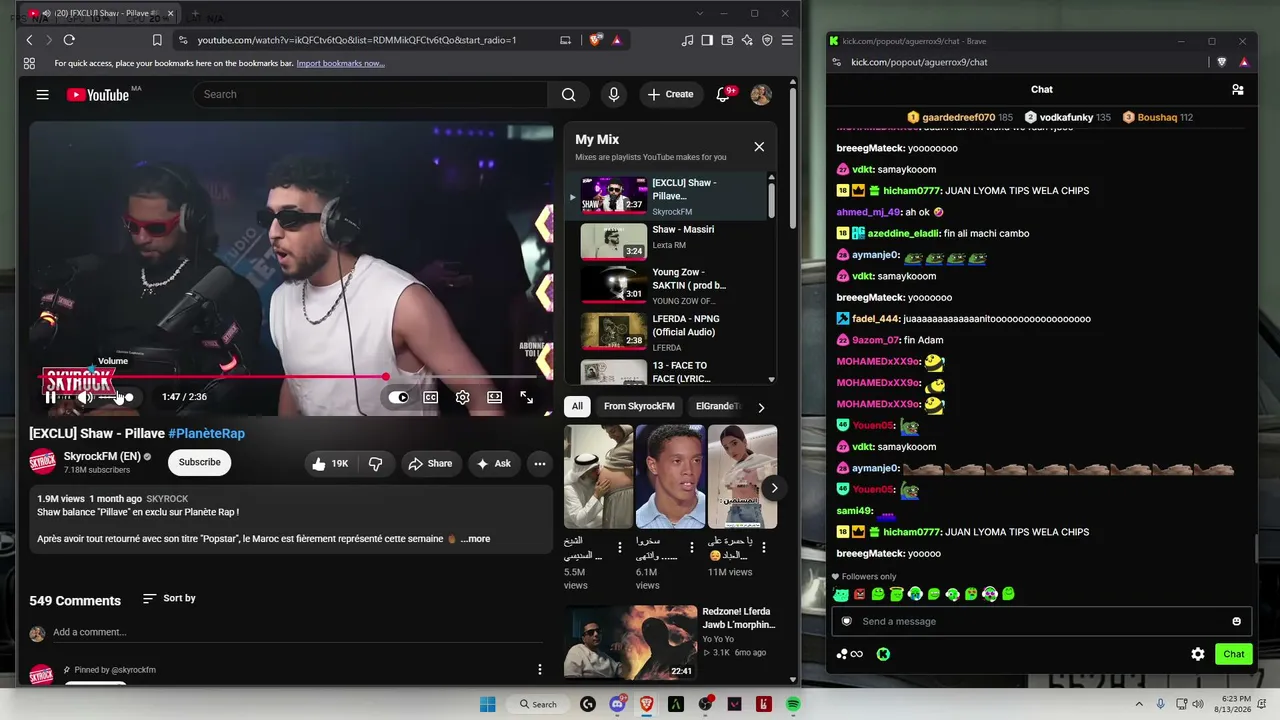Viewport: 1280px width, 720px height.
Task: Show hidden system tray icons
Action: tap(1141, 704)
